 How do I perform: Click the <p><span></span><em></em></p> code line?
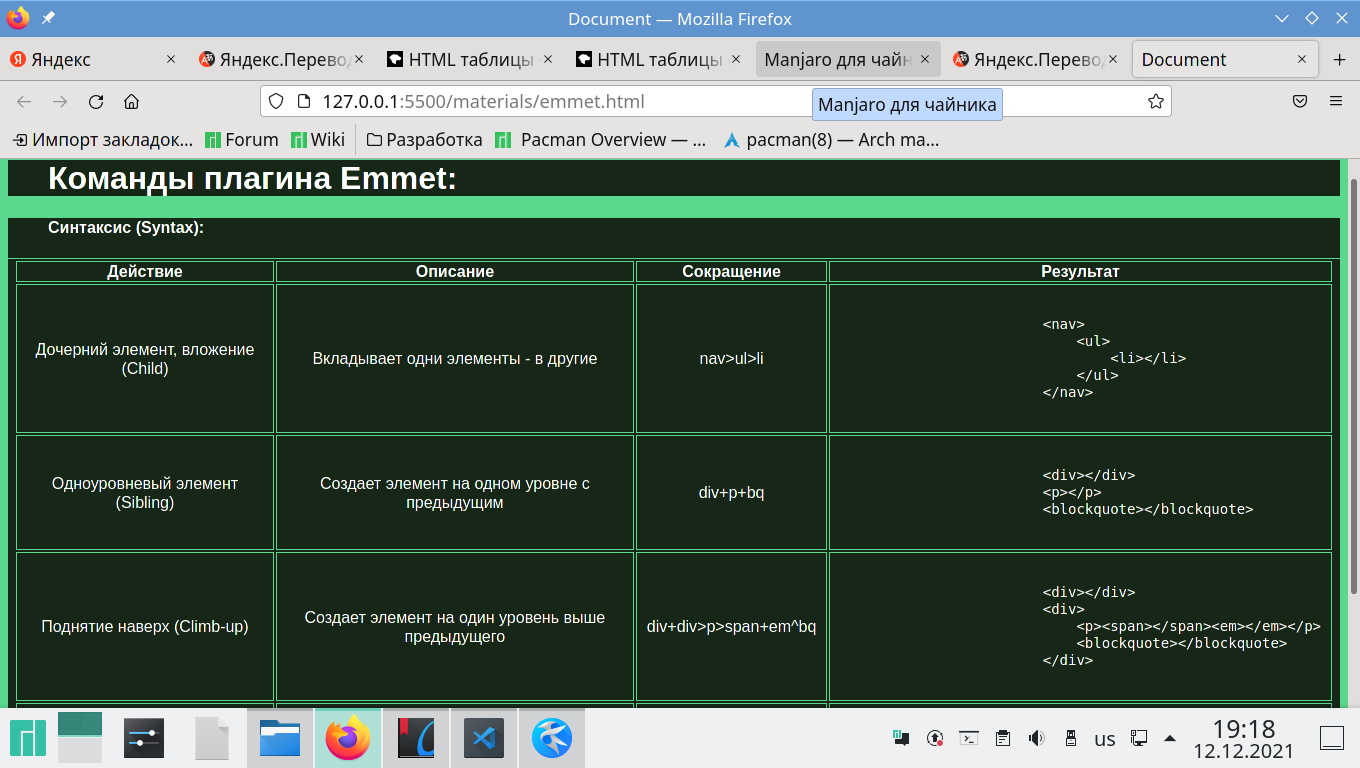pyautogui.click(x=1198, y=626)
